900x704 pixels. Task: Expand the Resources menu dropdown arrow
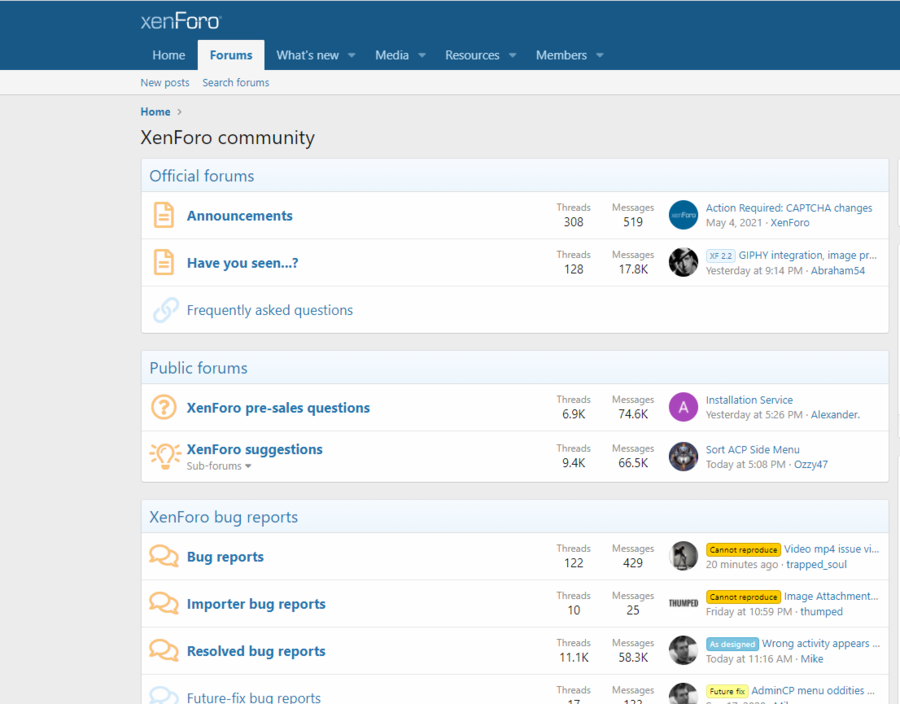pyautogui.click(x=513, y=56)
